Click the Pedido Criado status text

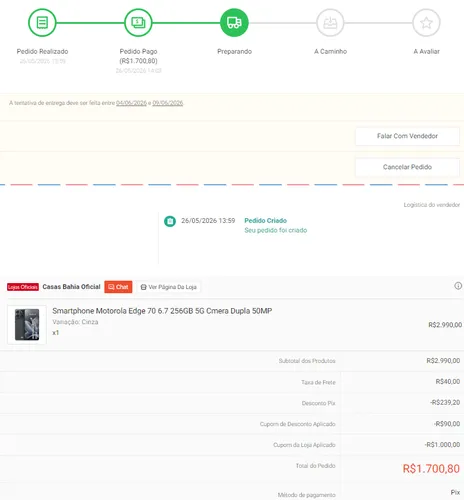point(266,221)
